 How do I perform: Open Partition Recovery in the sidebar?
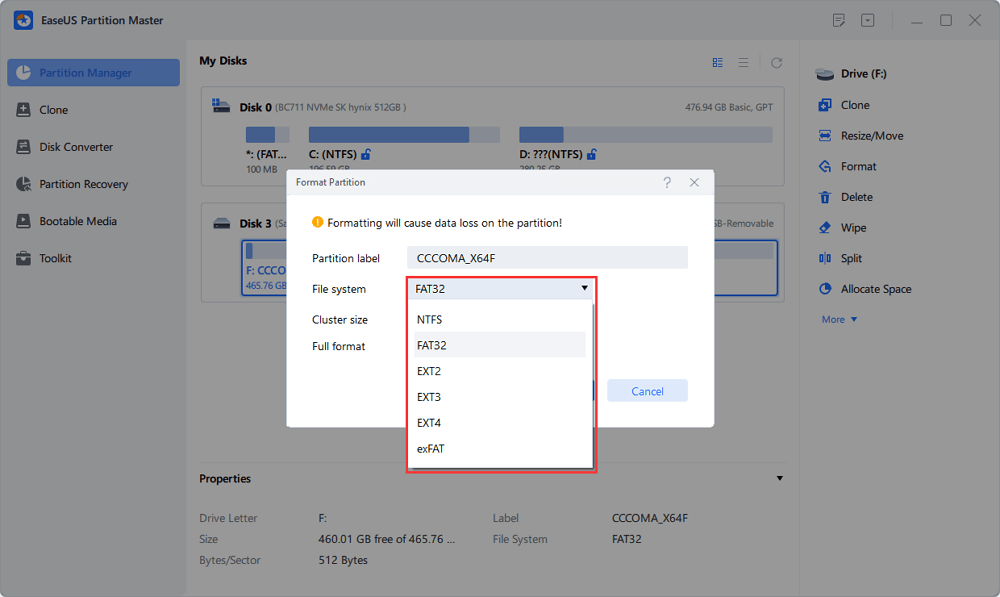pos(71,184)
